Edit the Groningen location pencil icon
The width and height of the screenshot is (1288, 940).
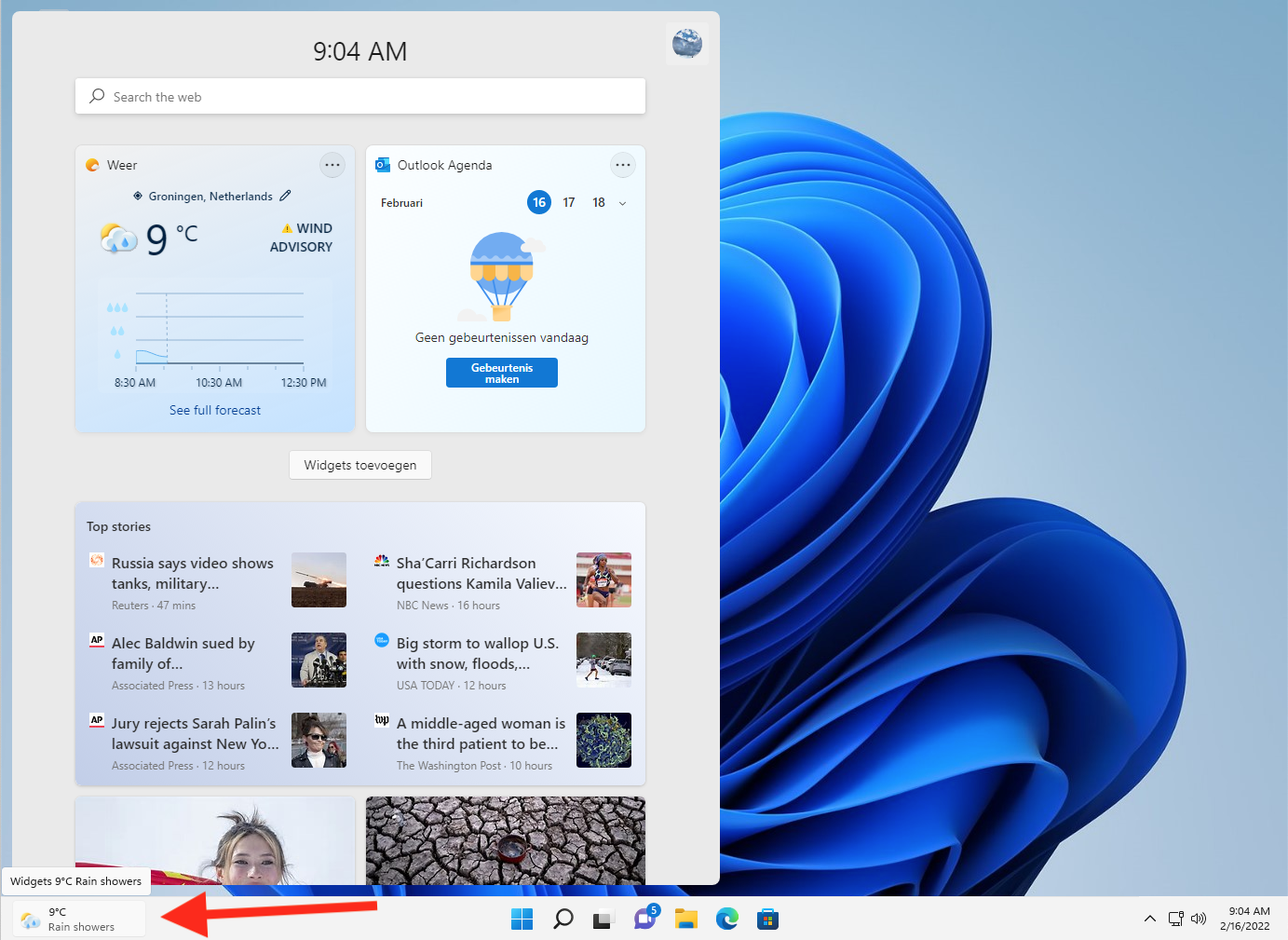285,196
